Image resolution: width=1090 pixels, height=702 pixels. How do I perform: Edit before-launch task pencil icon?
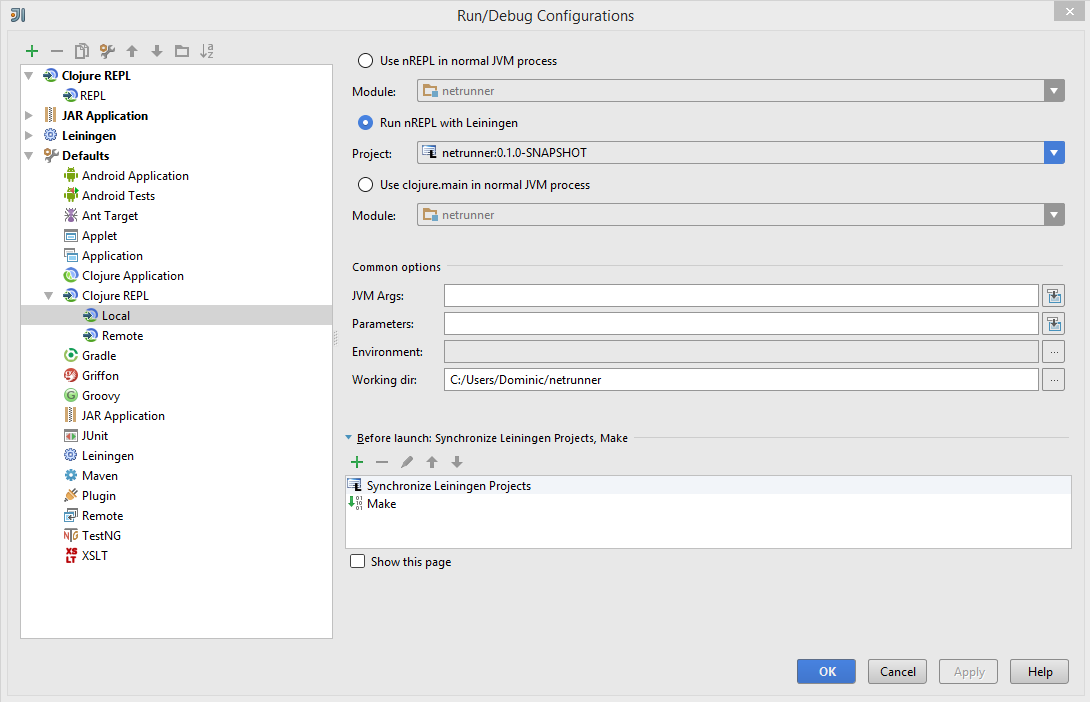pos(407,462)
